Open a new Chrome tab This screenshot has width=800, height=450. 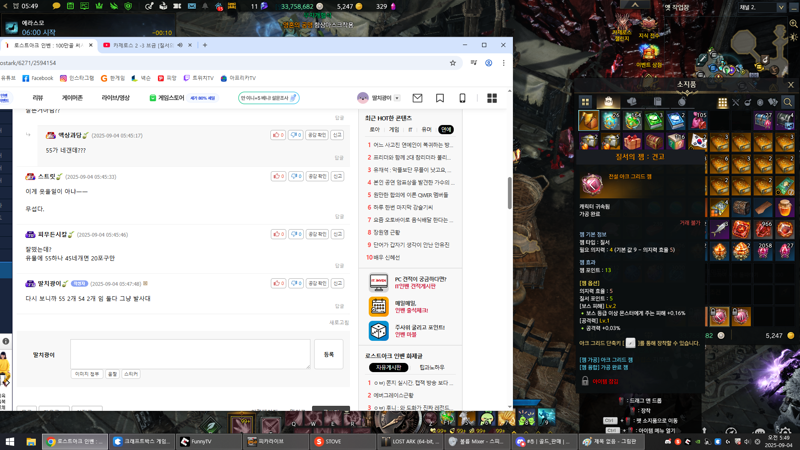[x=205, y=45]
